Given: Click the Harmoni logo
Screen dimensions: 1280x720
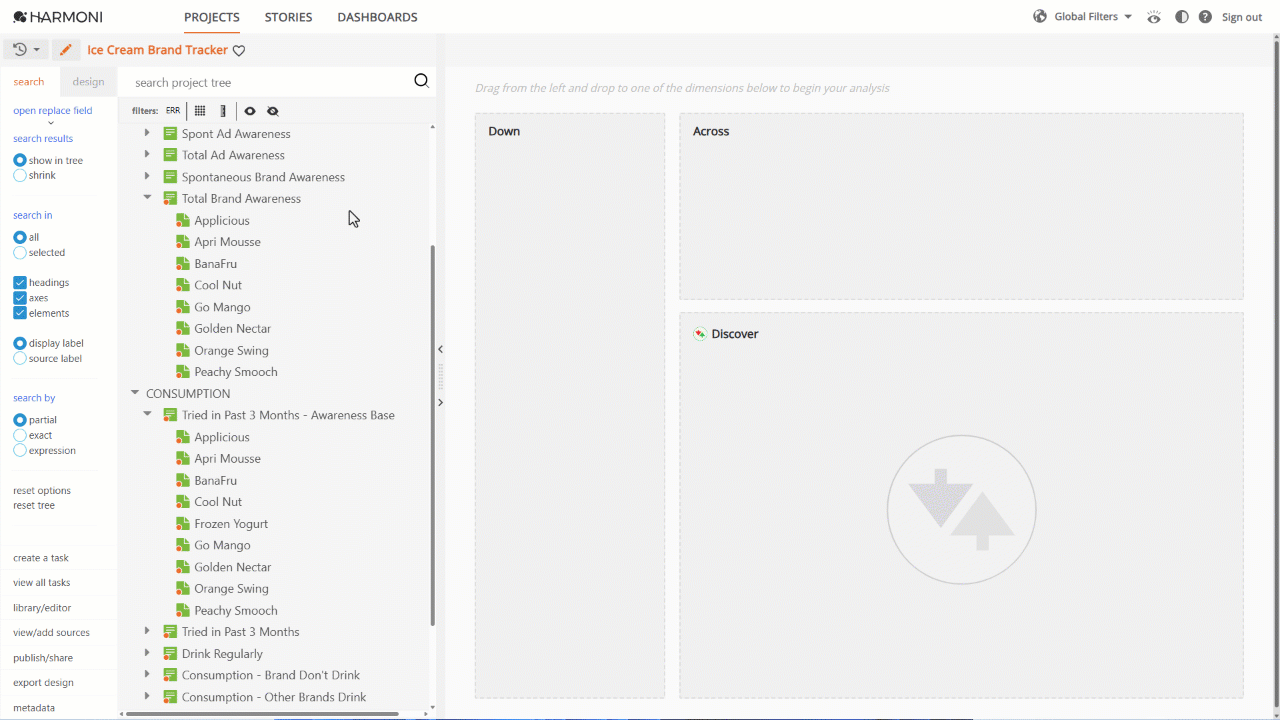Looking at the screenshot, I should point(57,17).
